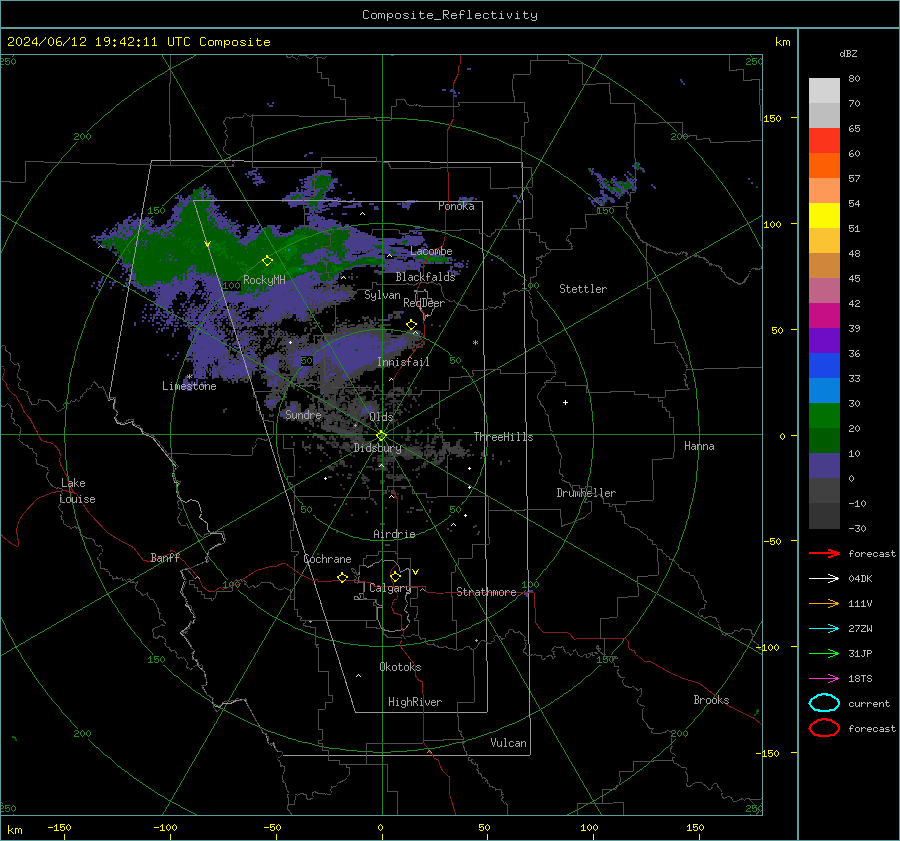The width and height of the screenshot is (900, 841).
Task: Click the Brooks town label
Action: point(711,700)
